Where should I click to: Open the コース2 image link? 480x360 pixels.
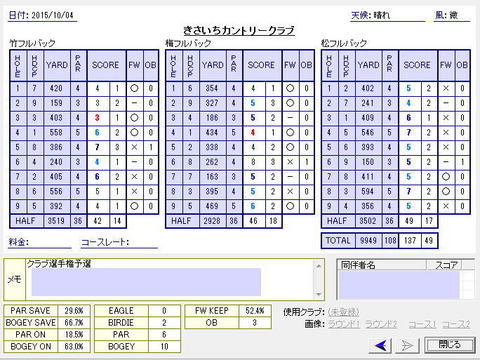(x=456, y=324)
